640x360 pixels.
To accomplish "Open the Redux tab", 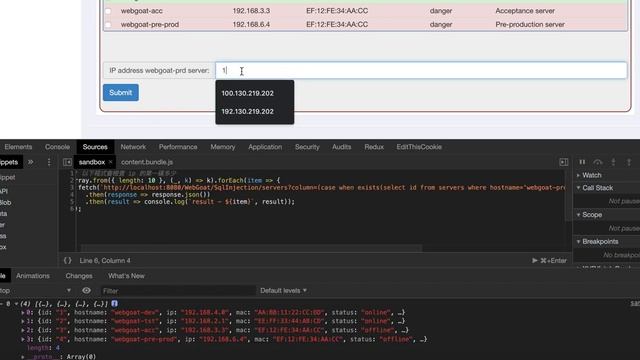I will coord(374,147).
